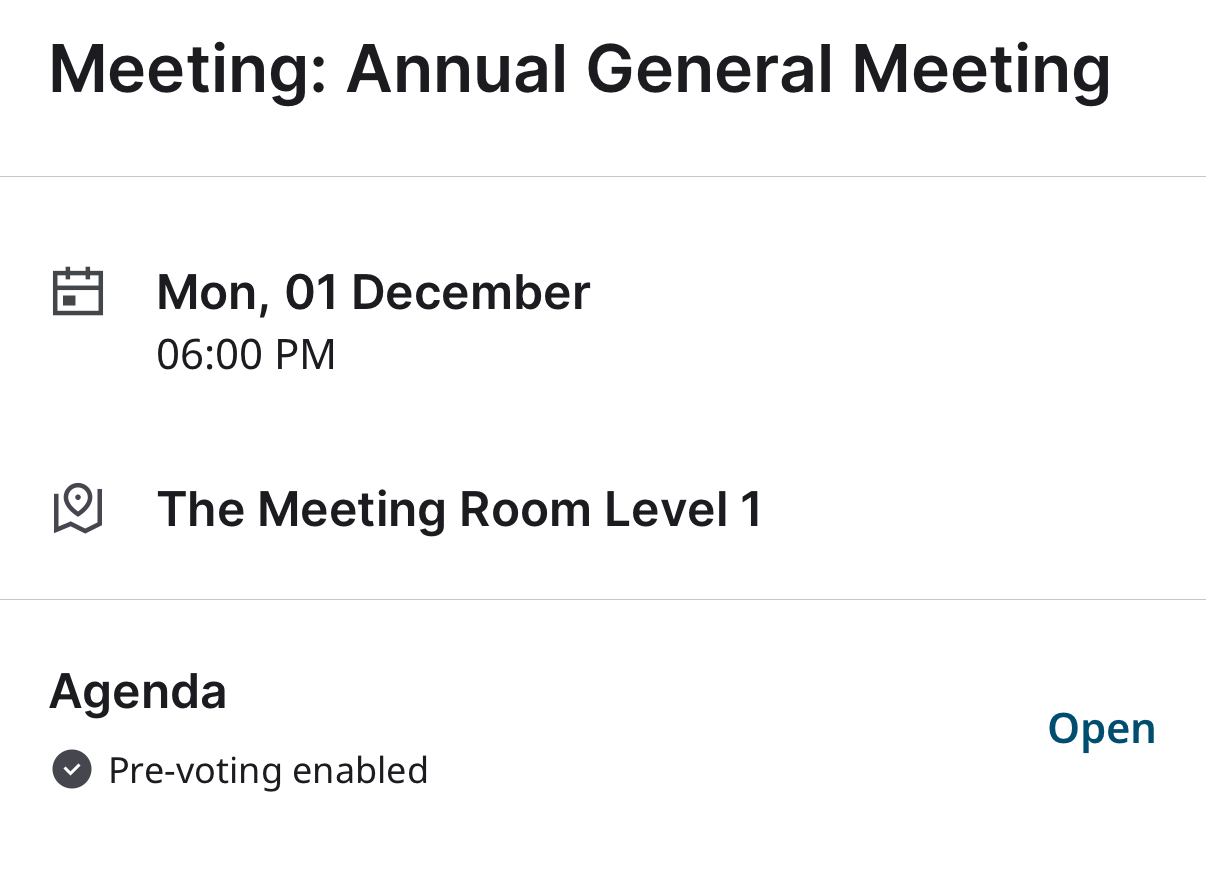Click PM in the meeting time

305,355
